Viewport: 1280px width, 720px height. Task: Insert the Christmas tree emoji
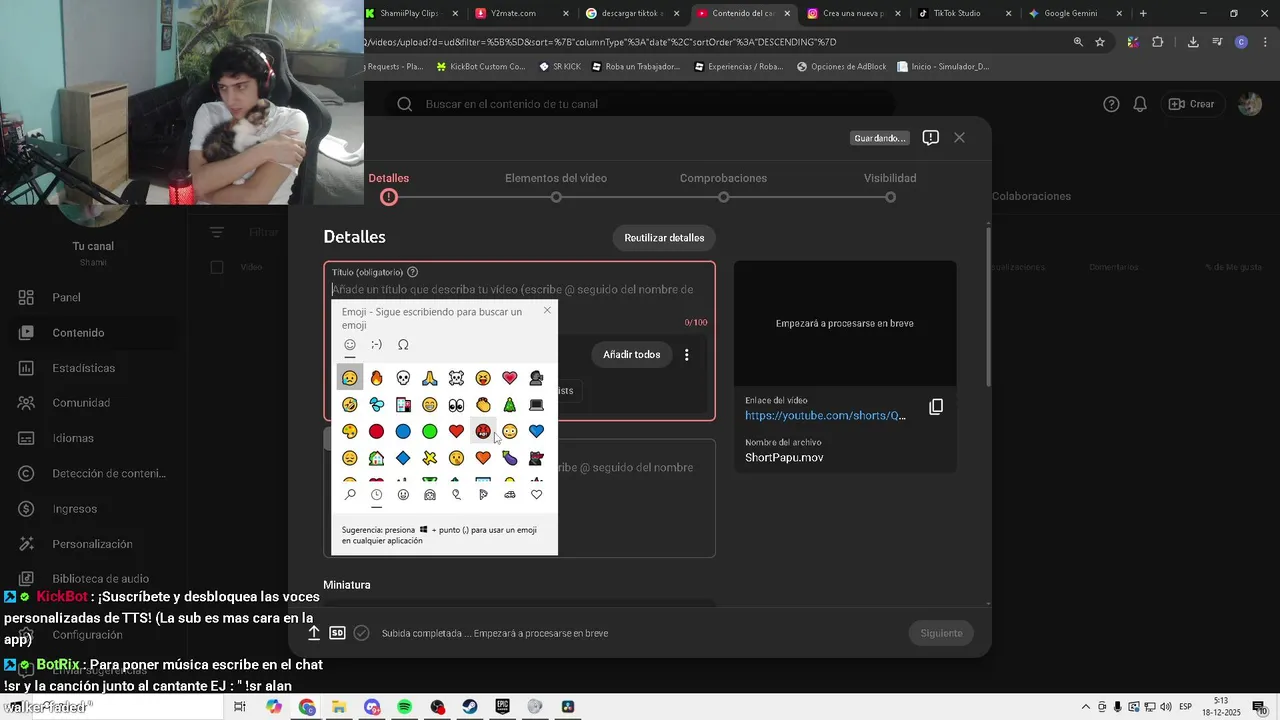[510, 405]
